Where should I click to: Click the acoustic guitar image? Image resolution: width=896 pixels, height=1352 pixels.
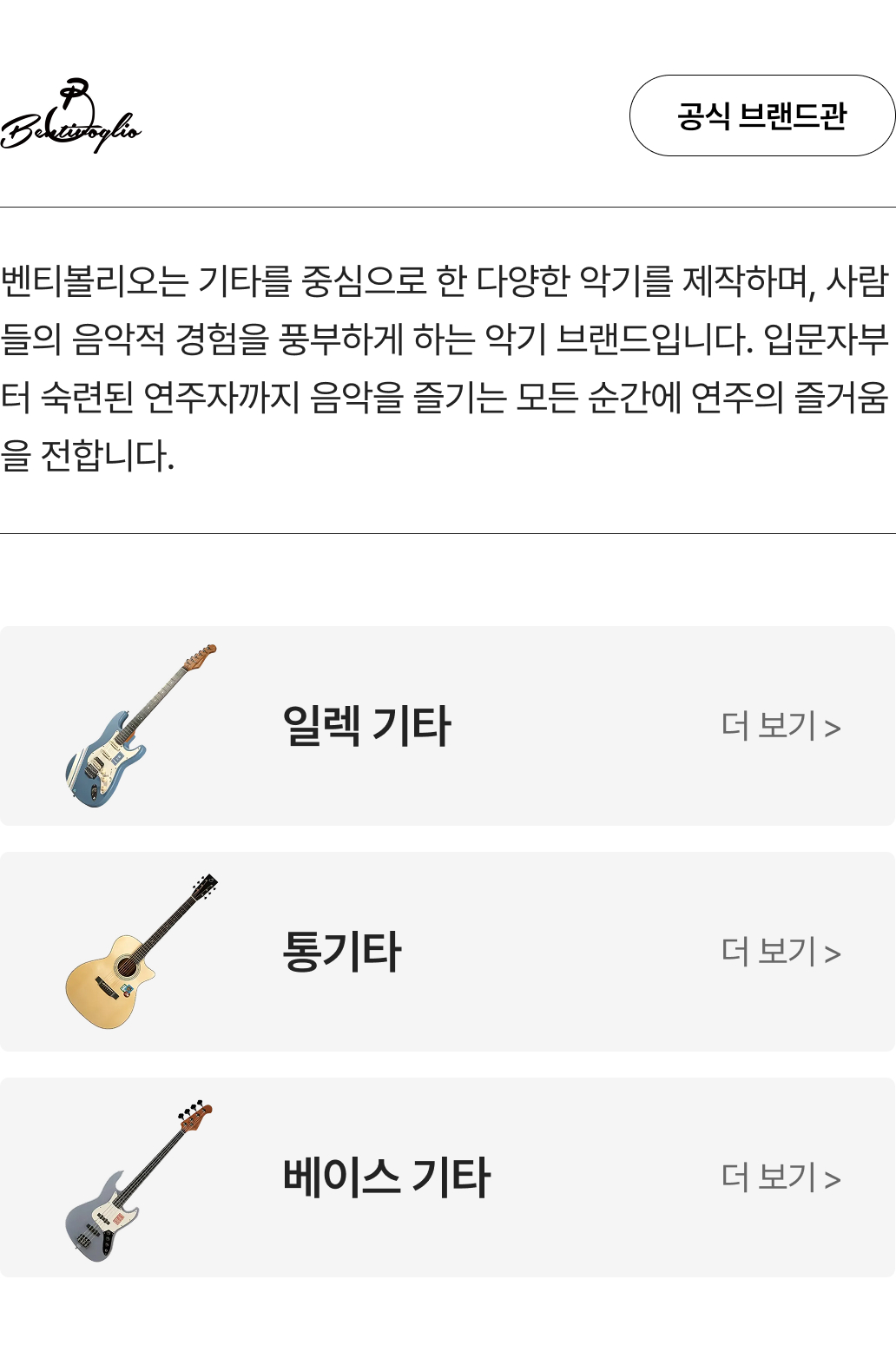click(139, 952)
